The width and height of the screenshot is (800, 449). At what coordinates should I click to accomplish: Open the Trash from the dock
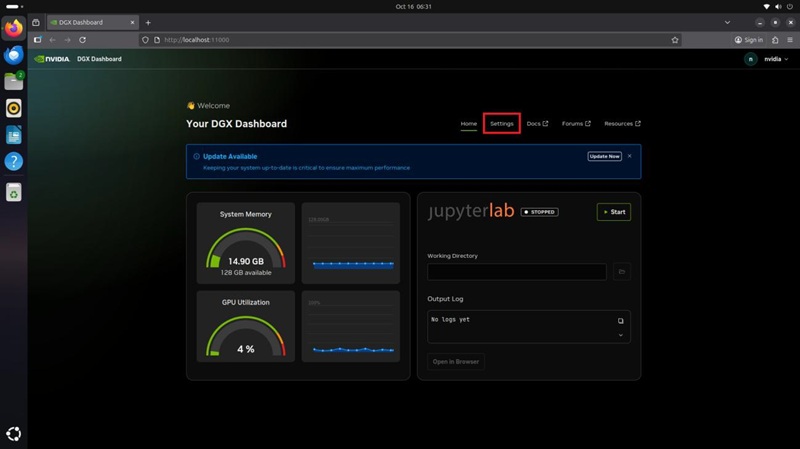coord(14,192)
